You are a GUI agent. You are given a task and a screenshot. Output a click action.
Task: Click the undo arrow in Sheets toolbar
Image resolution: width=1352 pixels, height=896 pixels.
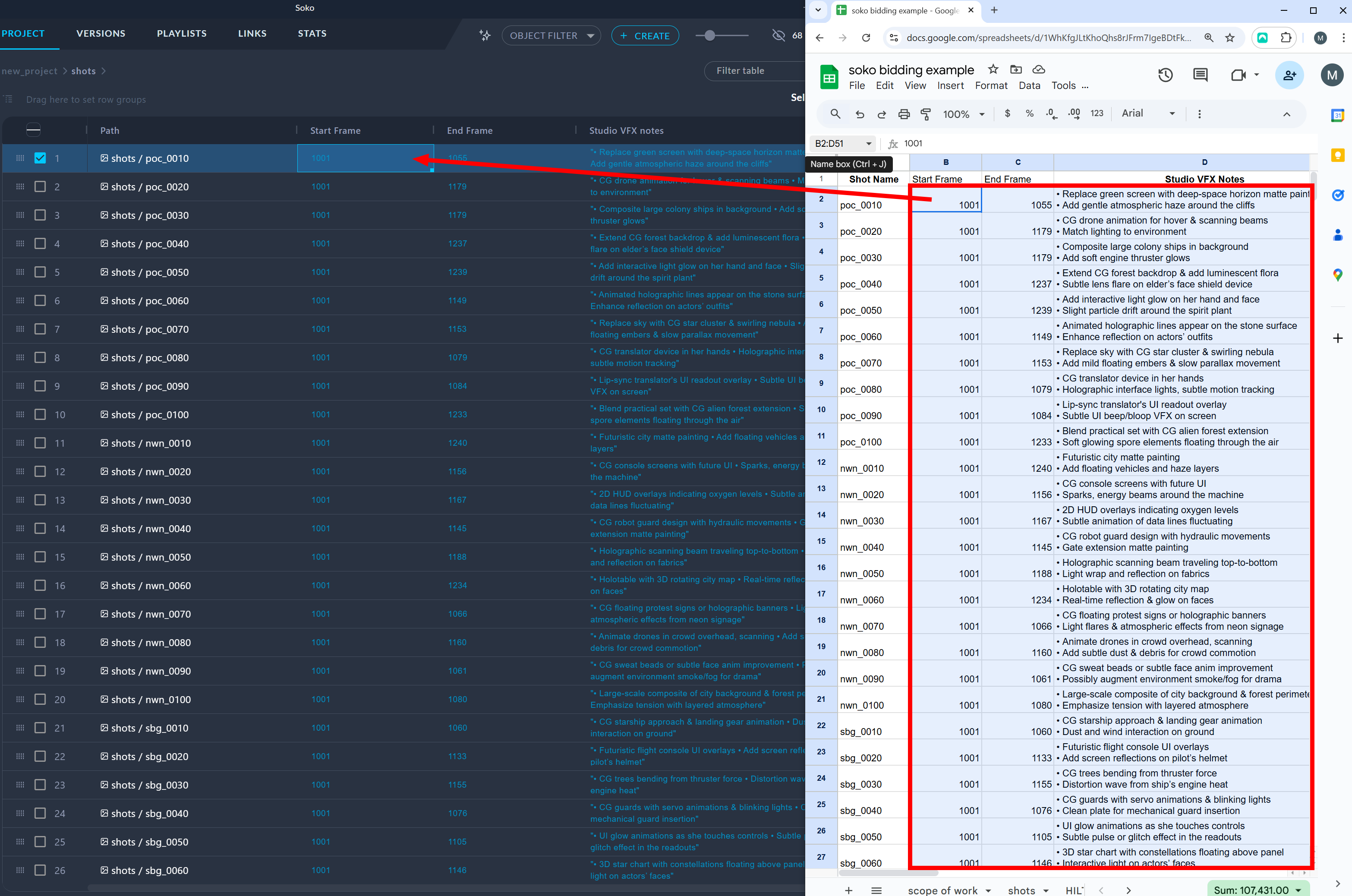click(860, 114)
